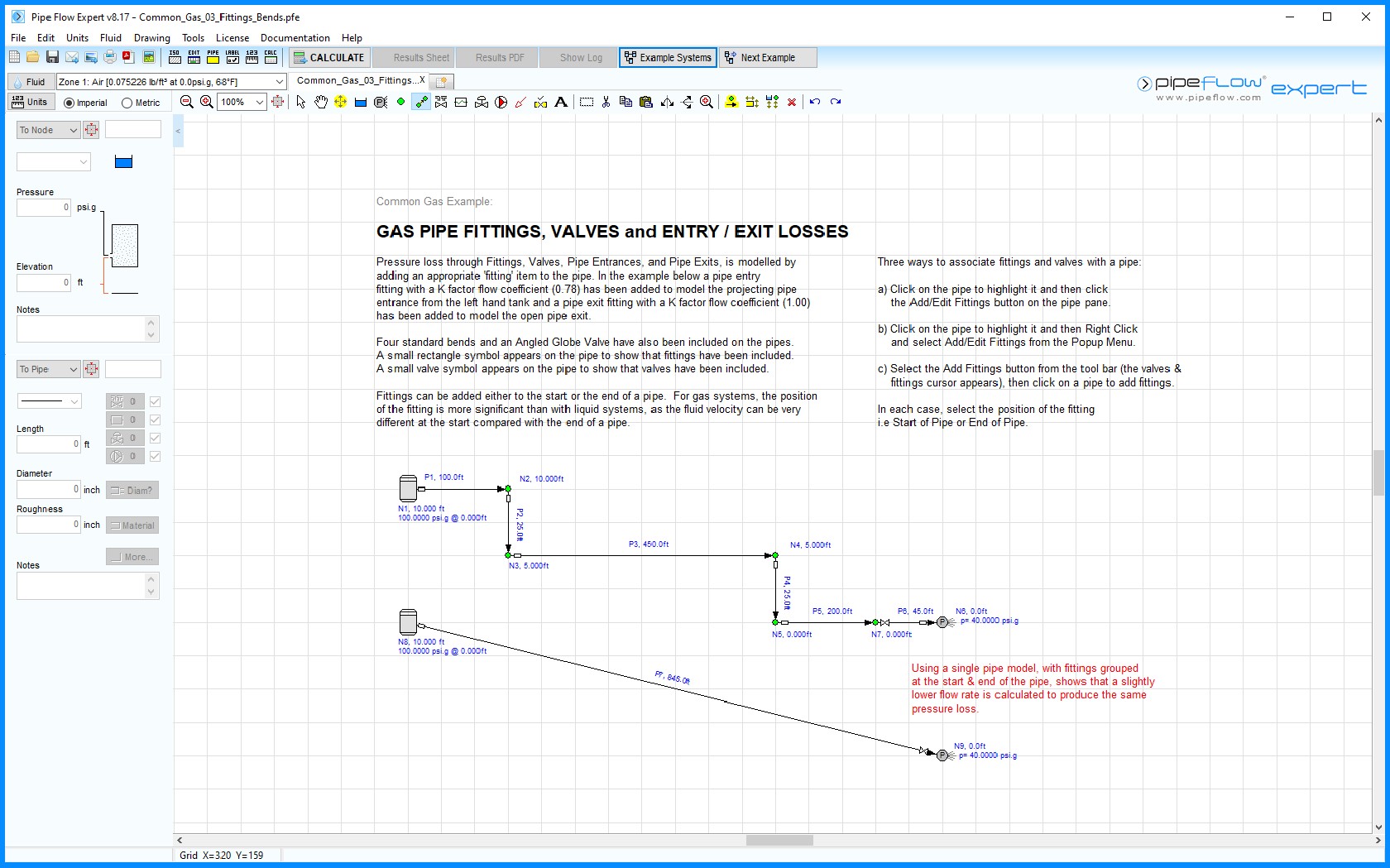Click the CALCULATE button
The height and width of the screenshot is (868, 1390).
click(x=328, y=57)
